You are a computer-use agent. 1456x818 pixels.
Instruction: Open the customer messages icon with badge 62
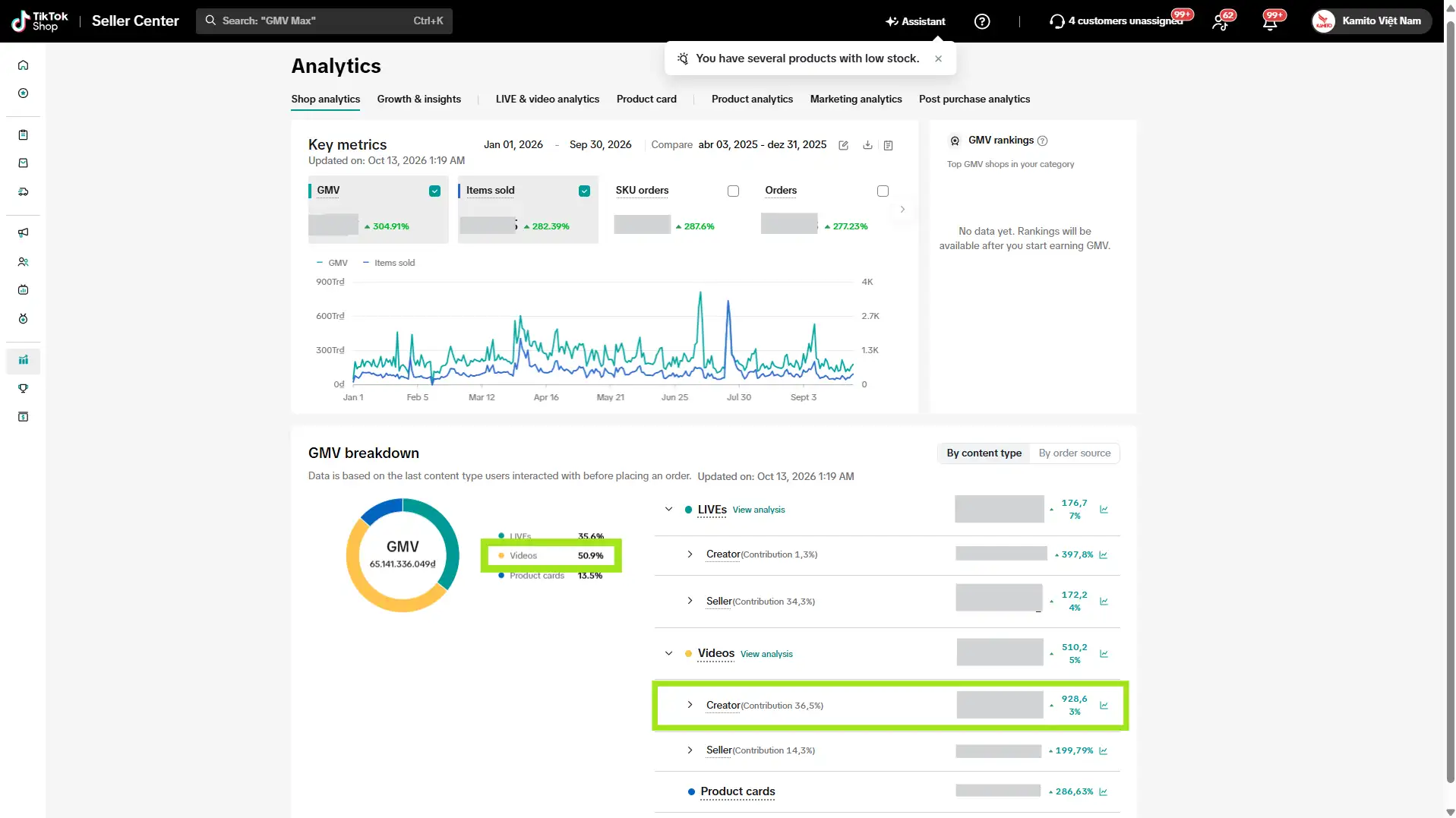click(x=1221, y=22)
